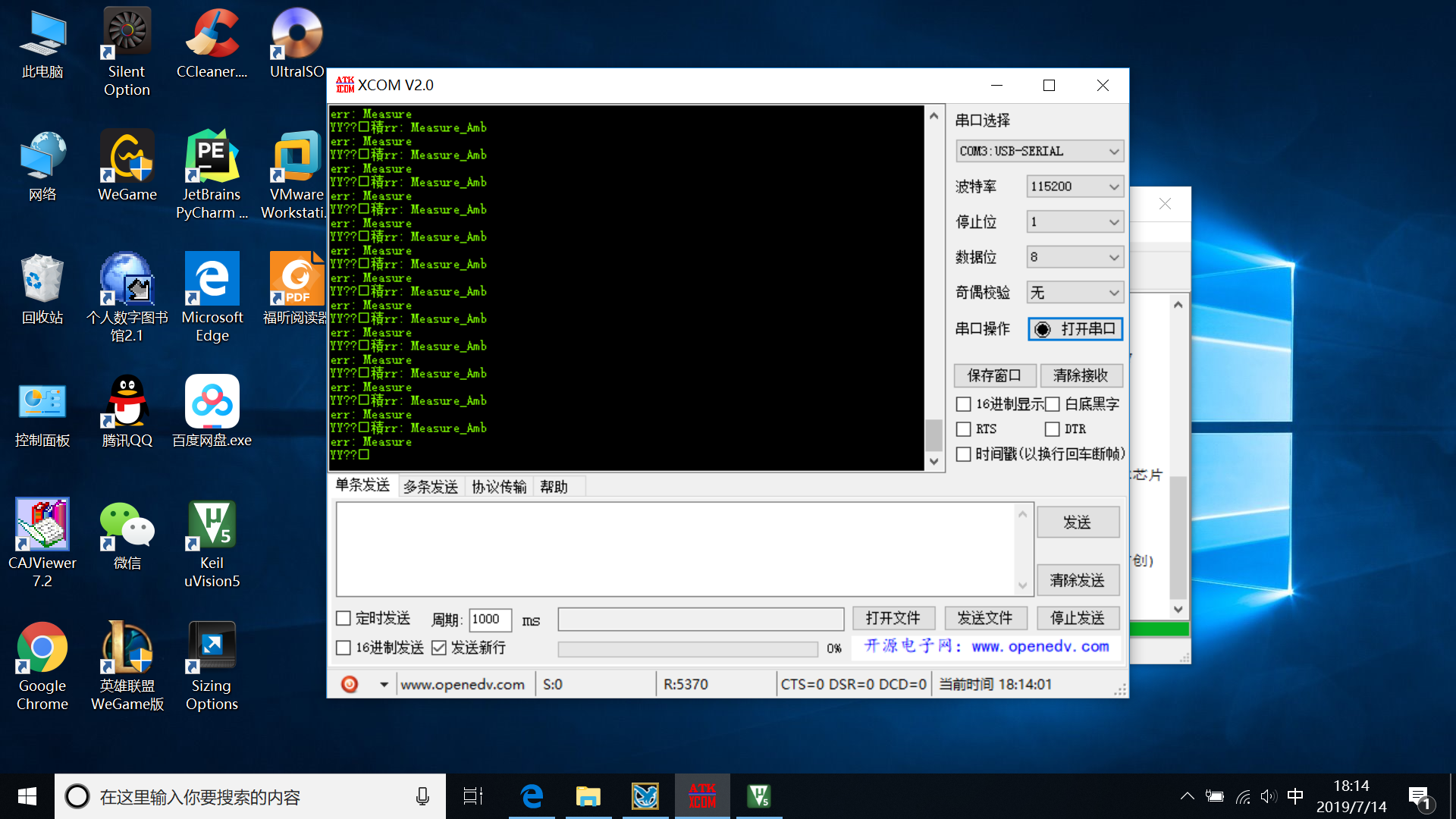Open the 网络 desktop icon
The height and width of the screenshot is (819, 1456).
42,167
